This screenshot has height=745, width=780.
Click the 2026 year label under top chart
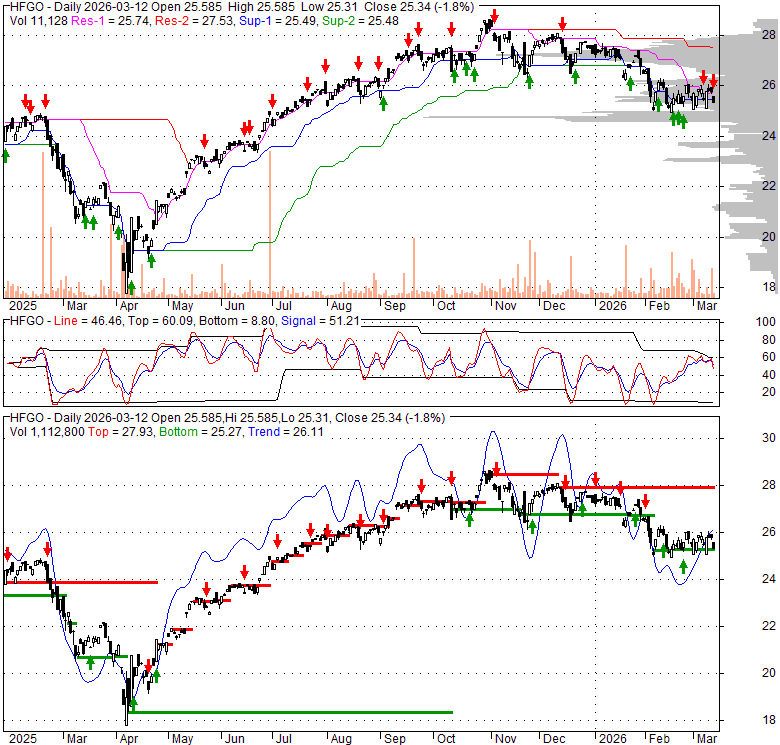(x=612, y=306)
